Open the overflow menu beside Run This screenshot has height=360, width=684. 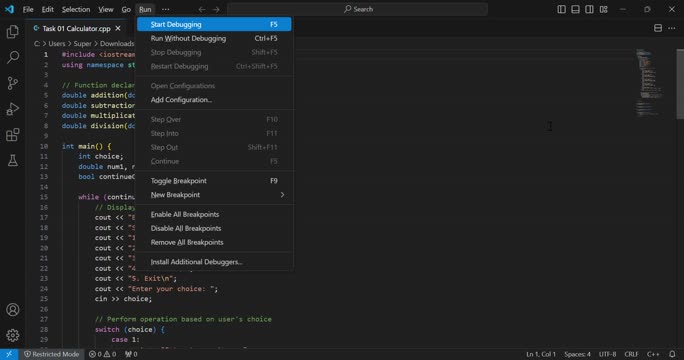[x=165, y=9]
